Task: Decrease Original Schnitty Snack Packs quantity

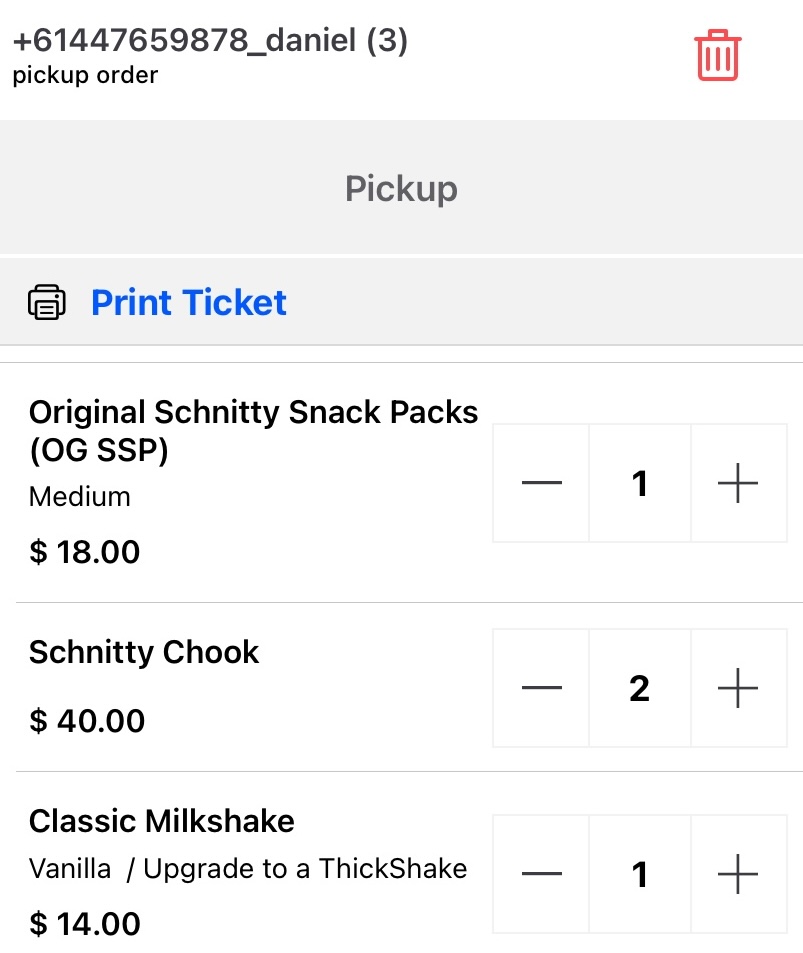Action: click(541, 484)
